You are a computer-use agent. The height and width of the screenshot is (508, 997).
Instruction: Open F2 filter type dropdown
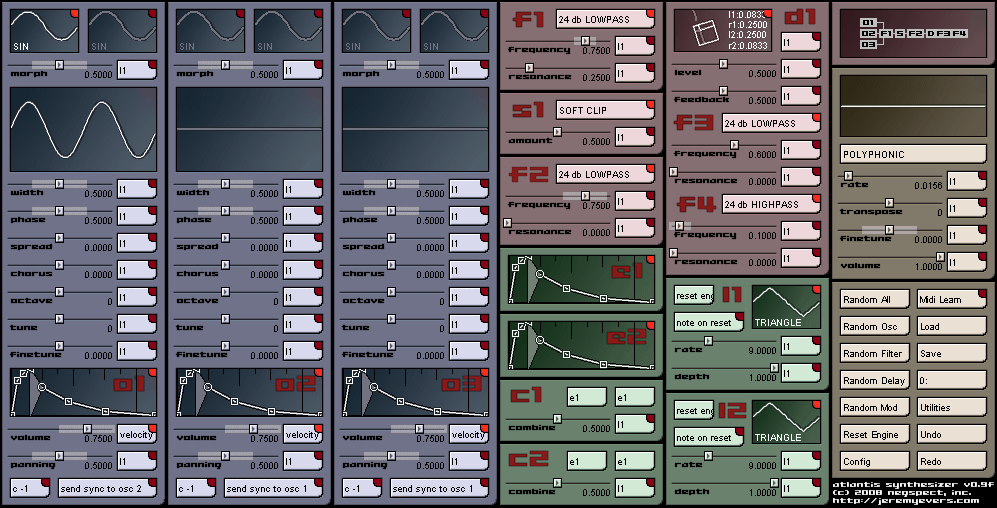(605, 174)
